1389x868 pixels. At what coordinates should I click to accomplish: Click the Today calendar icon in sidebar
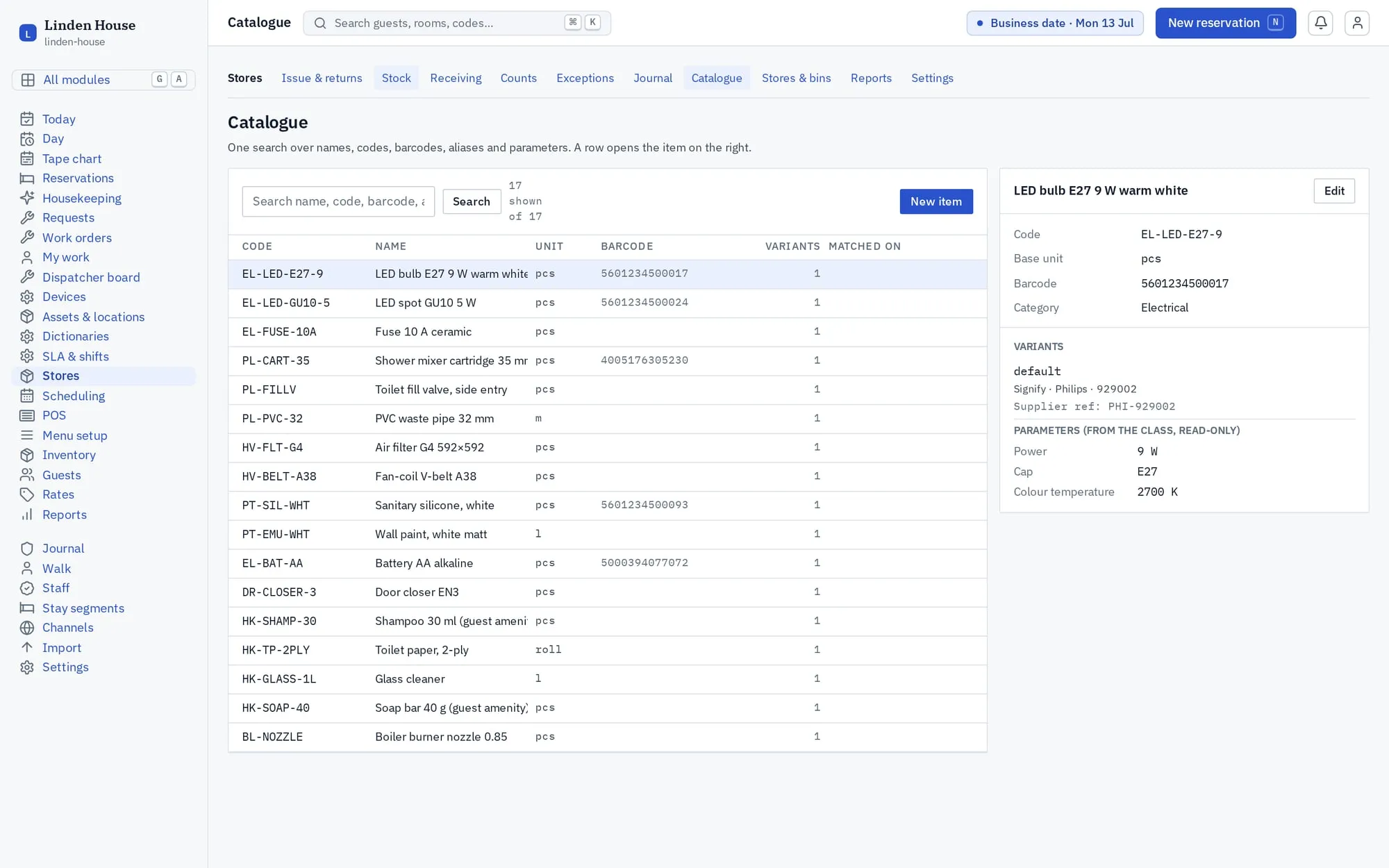(x=27, y=119)
